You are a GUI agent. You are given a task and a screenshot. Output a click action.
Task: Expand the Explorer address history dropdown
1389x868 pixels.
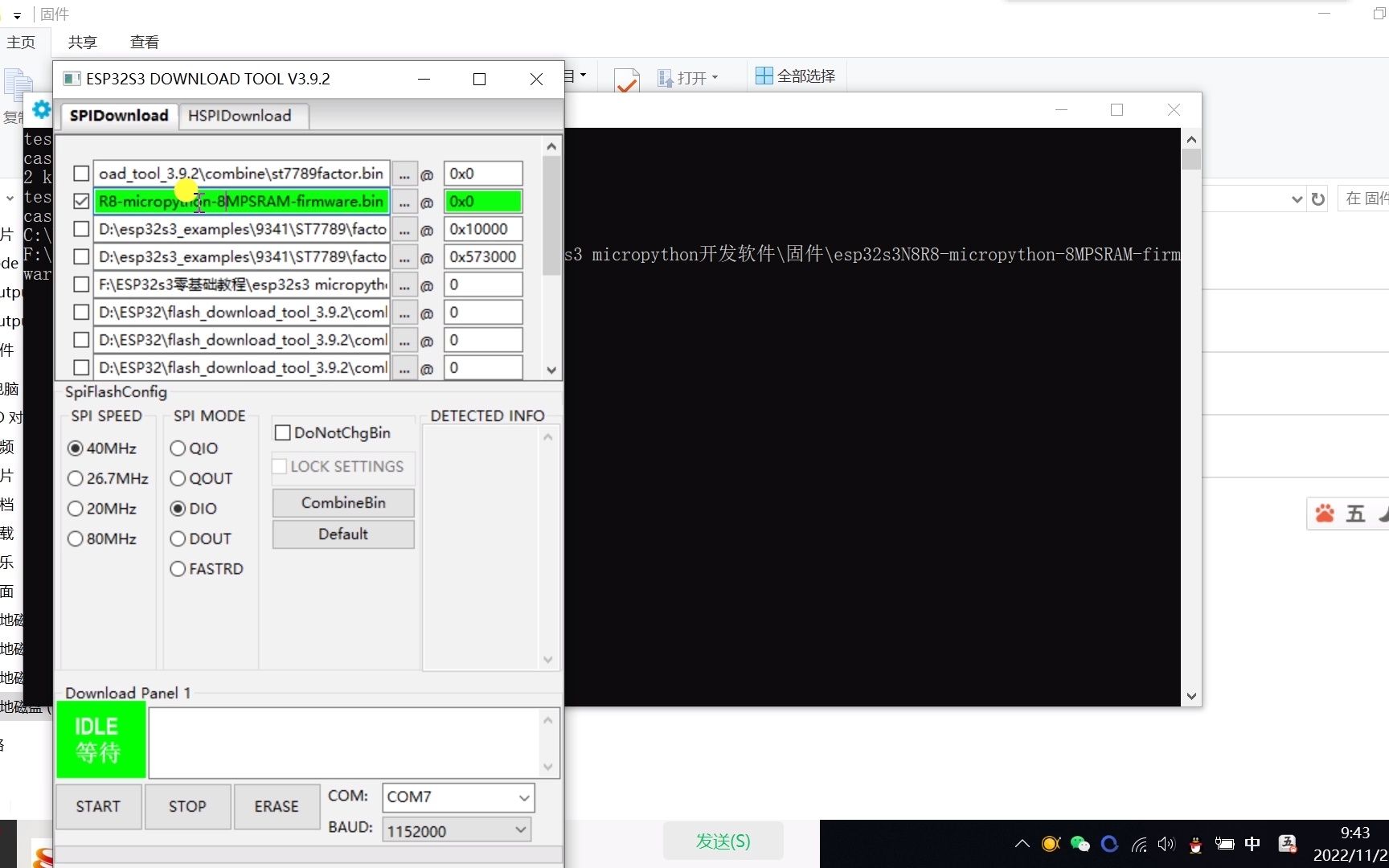click(x=1297, y=199)
